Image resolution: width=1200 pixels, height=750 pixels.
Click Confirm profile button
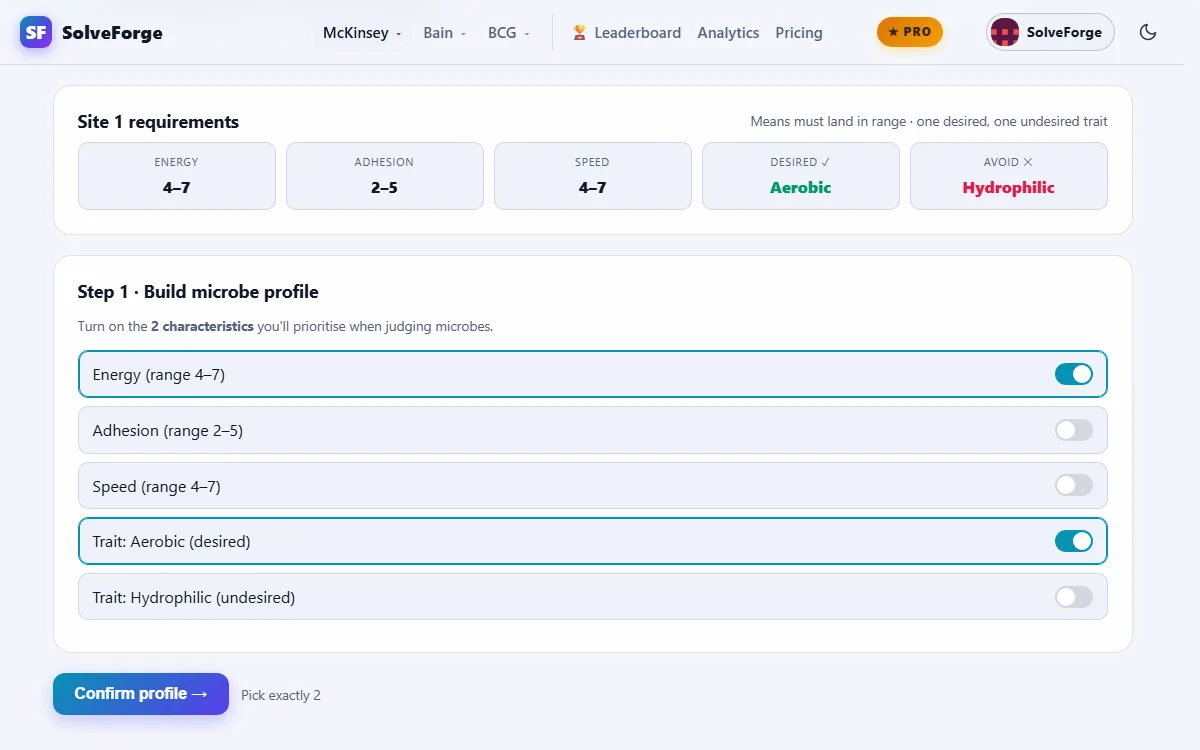[x=141, y=694]
